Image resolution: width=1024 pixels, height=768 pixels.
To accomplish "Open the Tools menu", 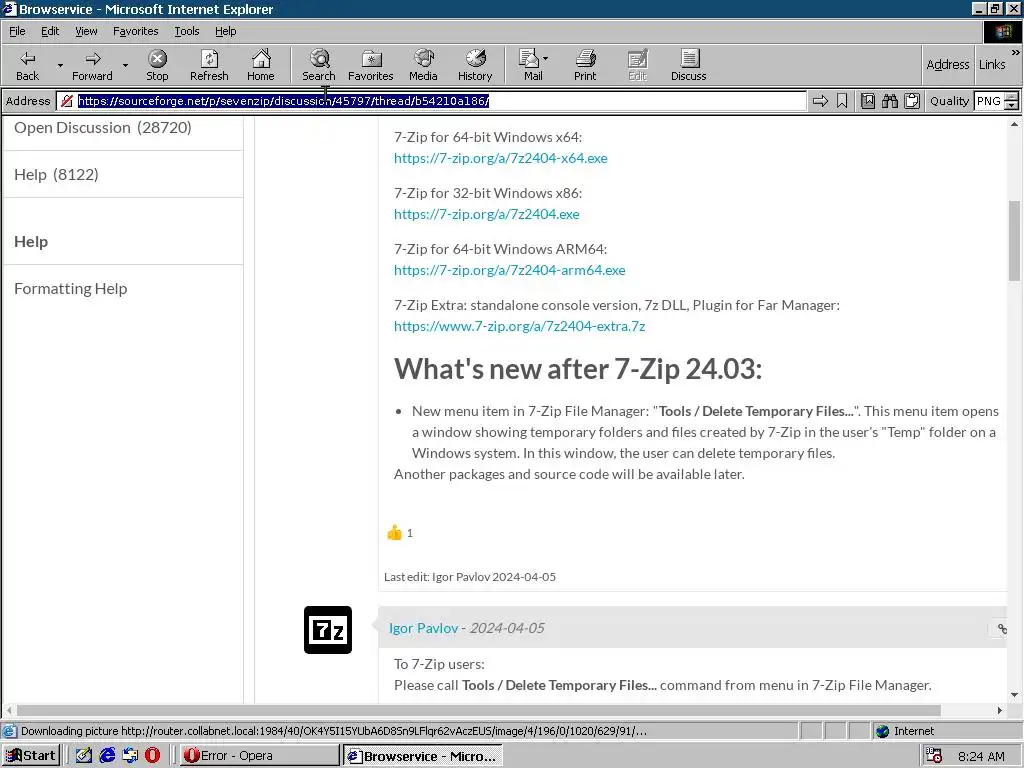I will tap(186, 31).
